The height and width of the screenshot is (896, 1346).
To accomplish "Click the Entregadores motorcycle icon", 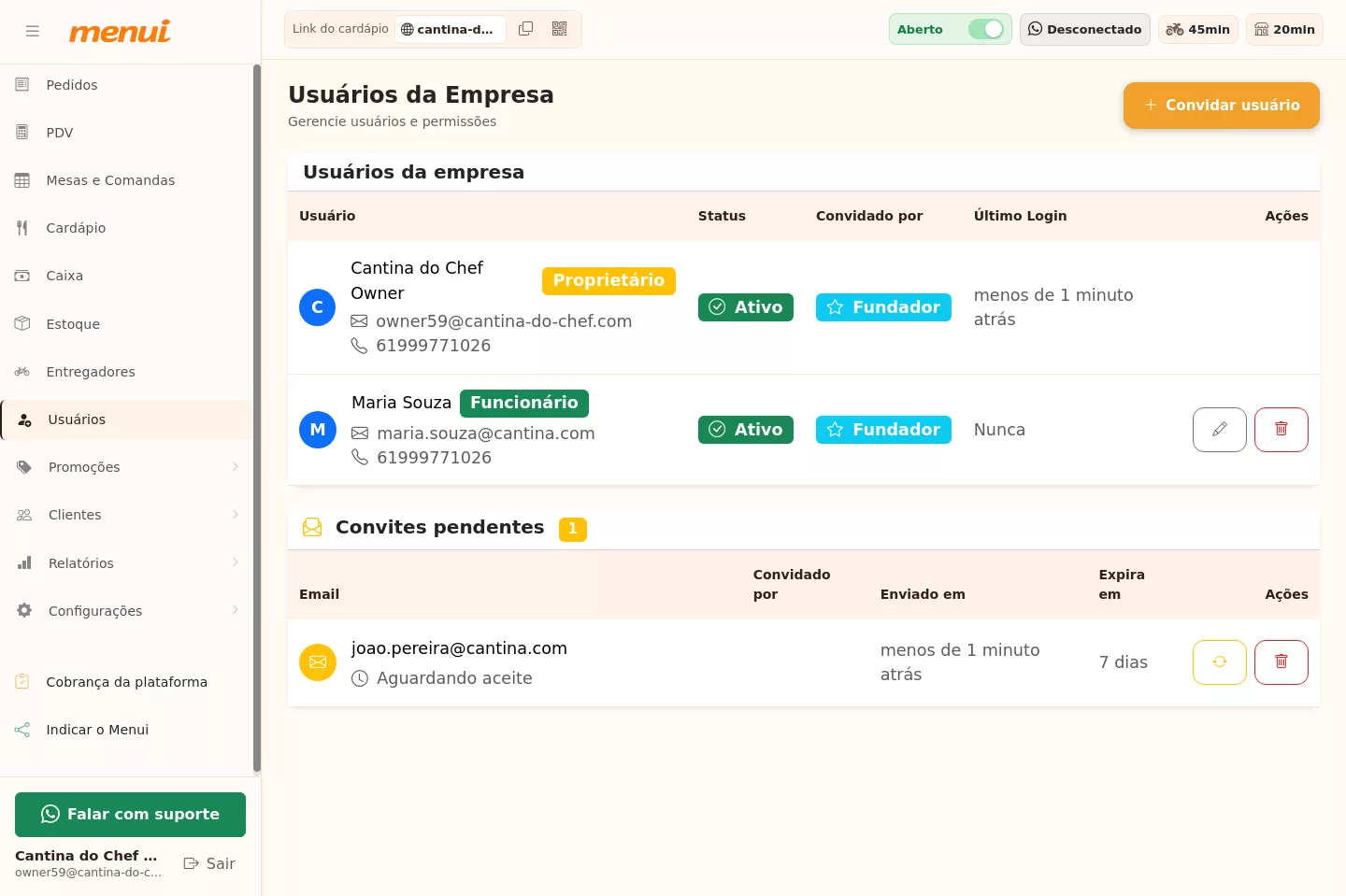I will pyautogui.click(x=22, y=372).
